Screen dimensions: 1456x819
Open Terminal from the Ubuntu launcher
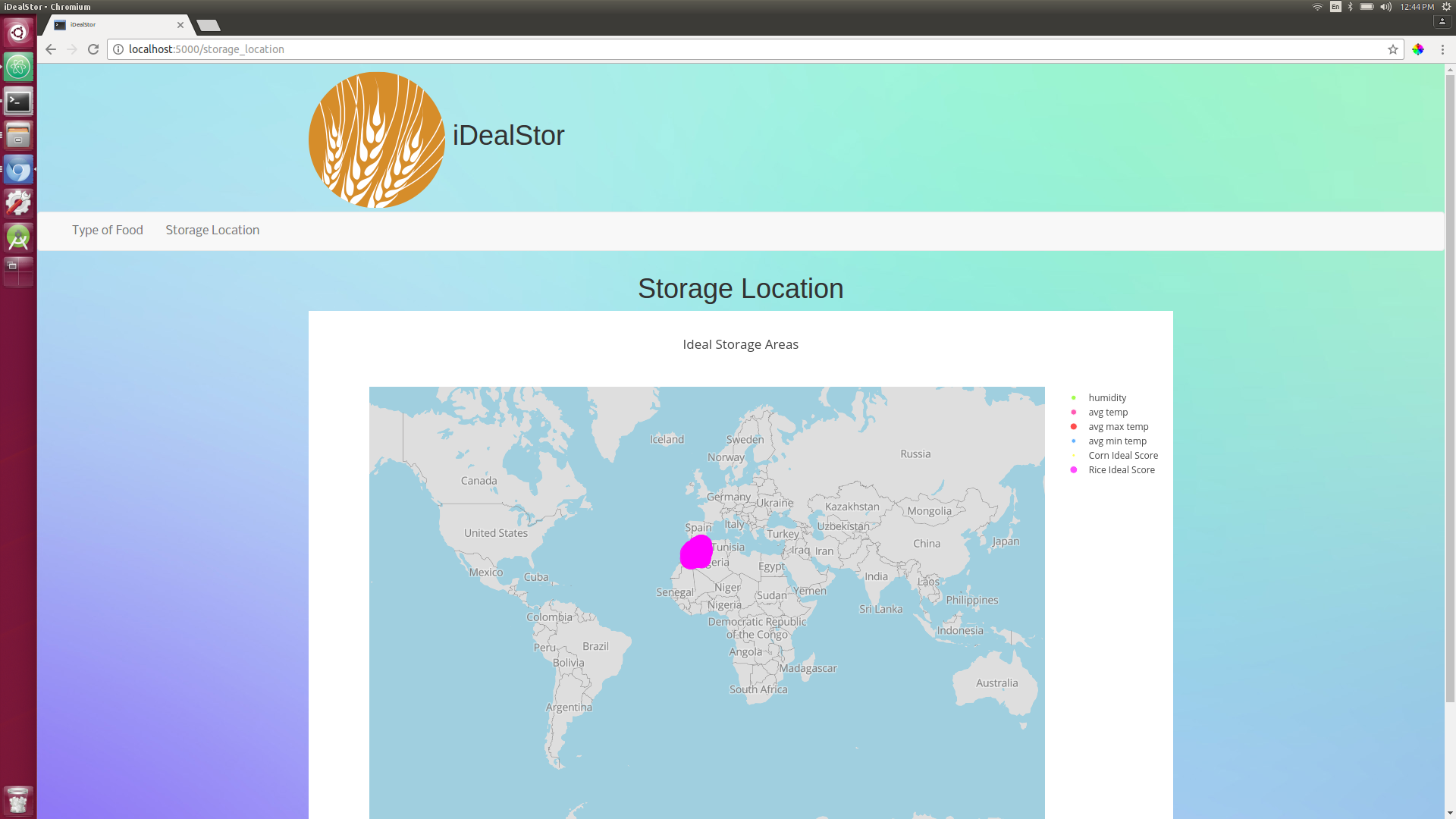(18, 102)
